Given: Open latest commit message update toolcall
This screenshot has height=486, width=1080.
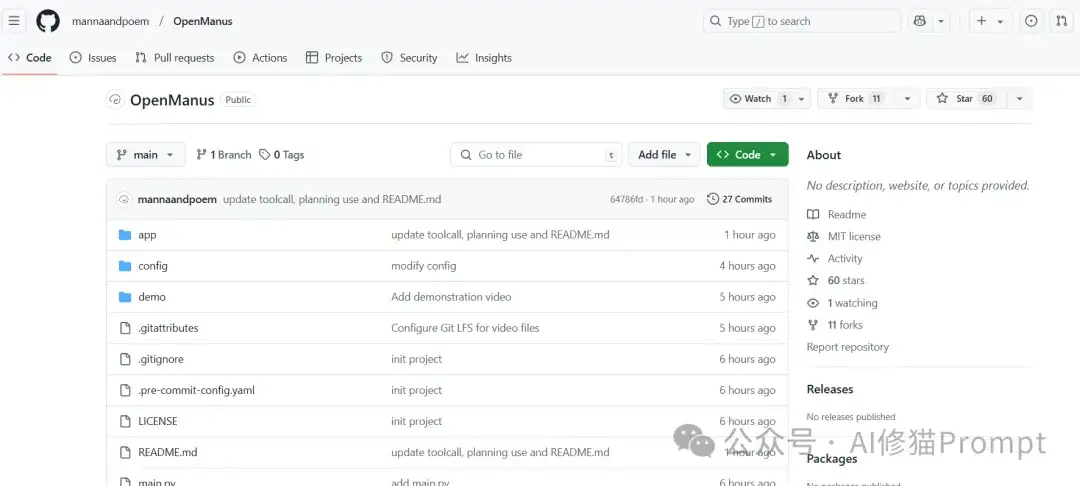Looking at the screenshot, I should [332, 199].
